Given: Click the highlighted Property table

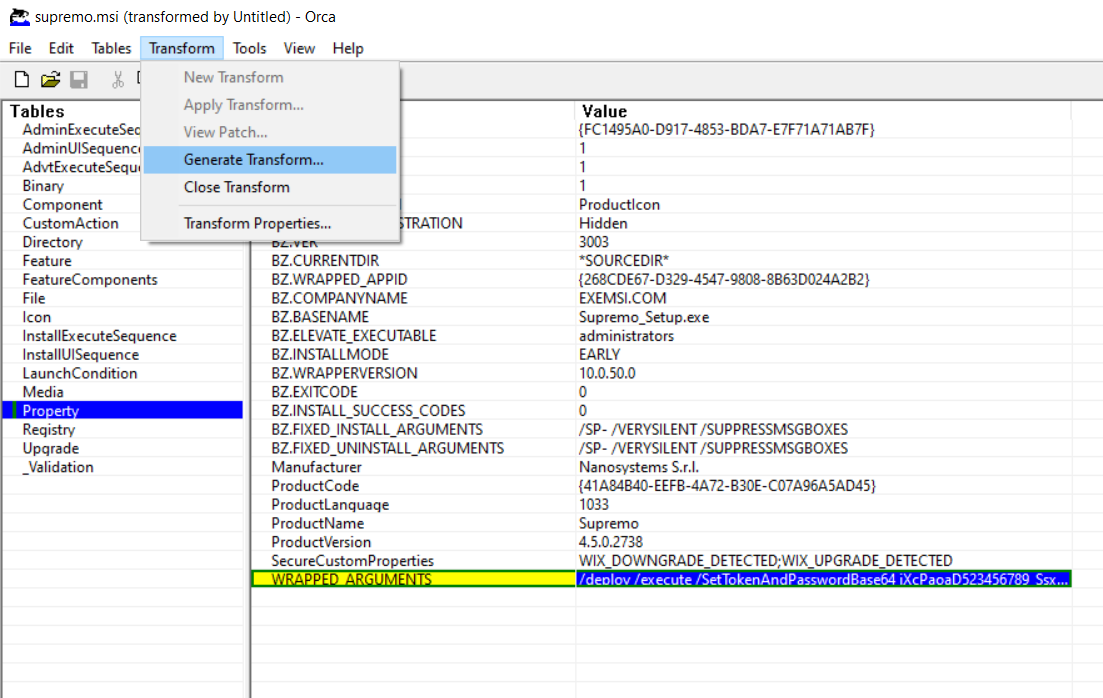Looking at the screenshot, I should coord(123,411).
